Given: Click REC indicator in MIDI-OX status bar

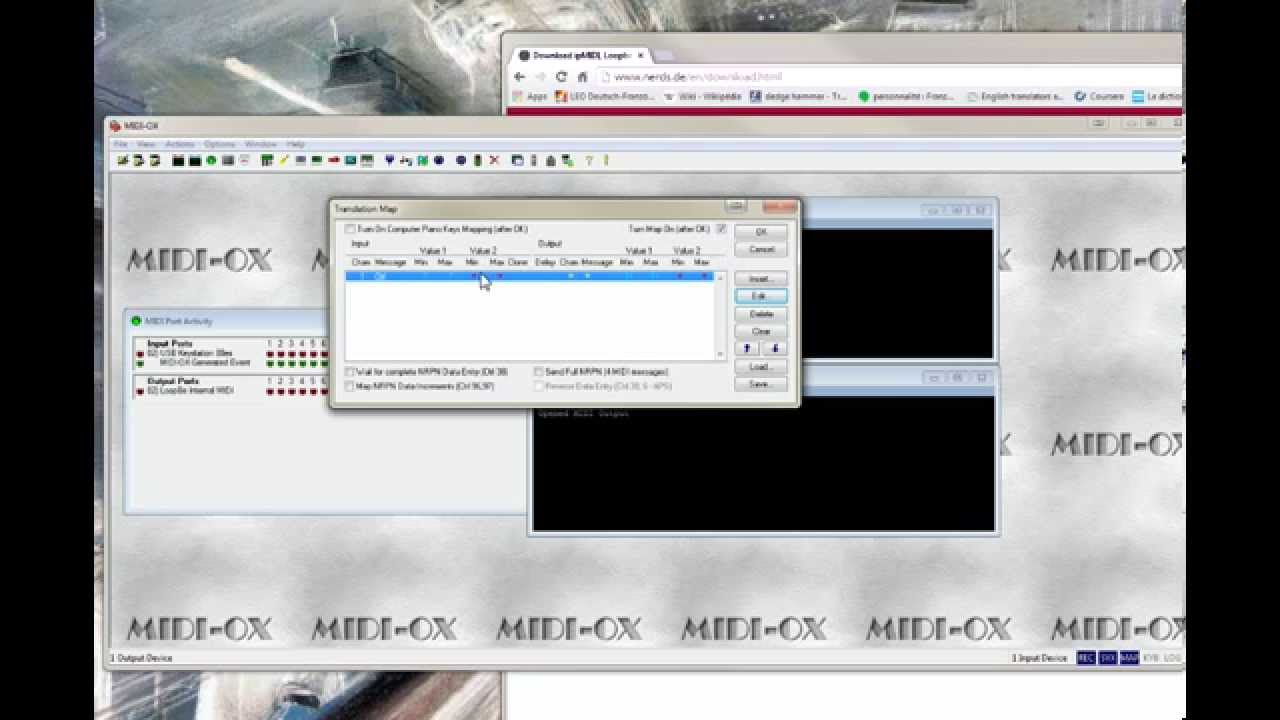Looking at the screenshot, I should [1086, 658].
